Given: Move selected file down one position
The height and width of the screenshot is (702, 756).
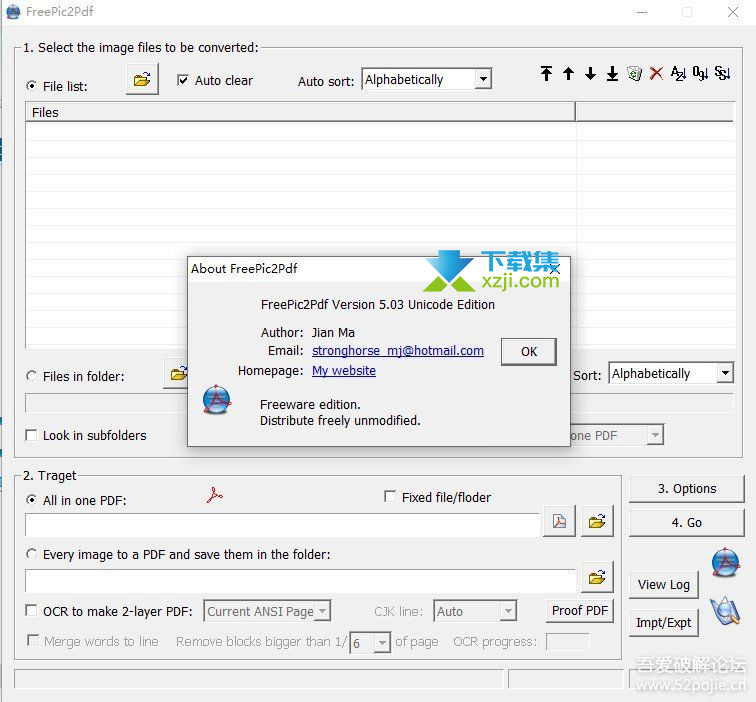Looking at the screenshot, I should pyautogui.click(x=590, y=73).
